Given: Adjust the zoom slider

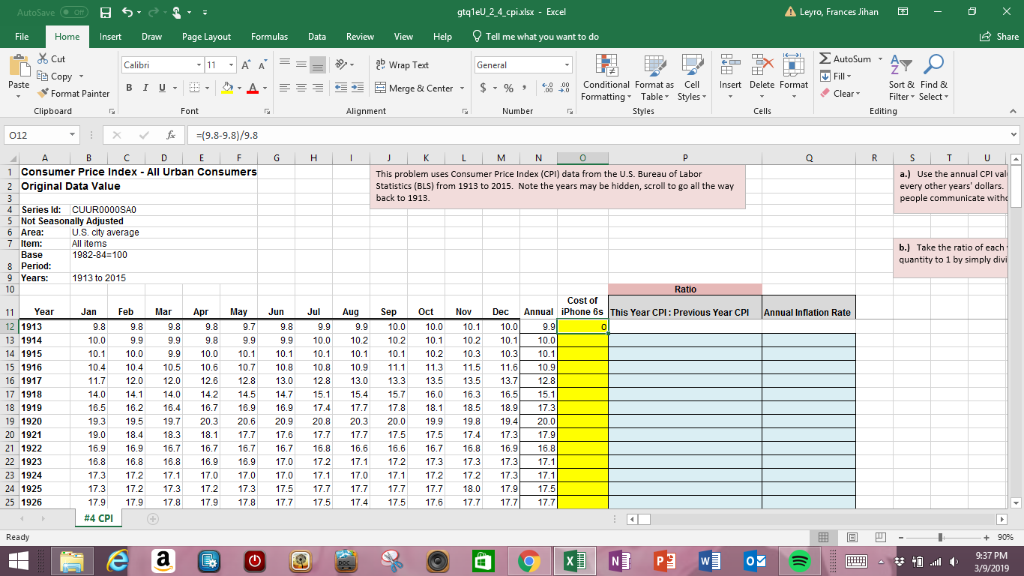Looking at the screenshot, I should 940,537.
